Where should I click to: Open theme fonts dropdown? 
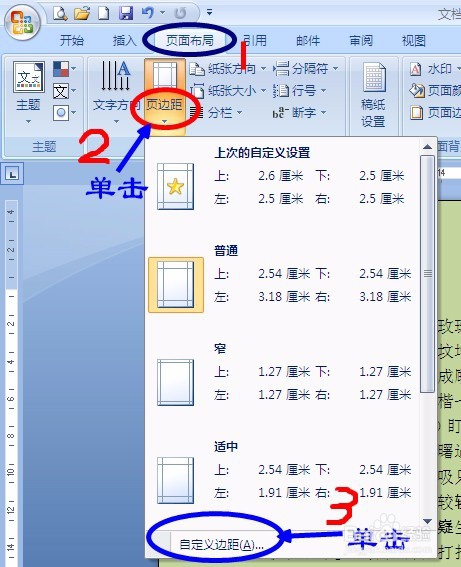click(x=64, y=91)
